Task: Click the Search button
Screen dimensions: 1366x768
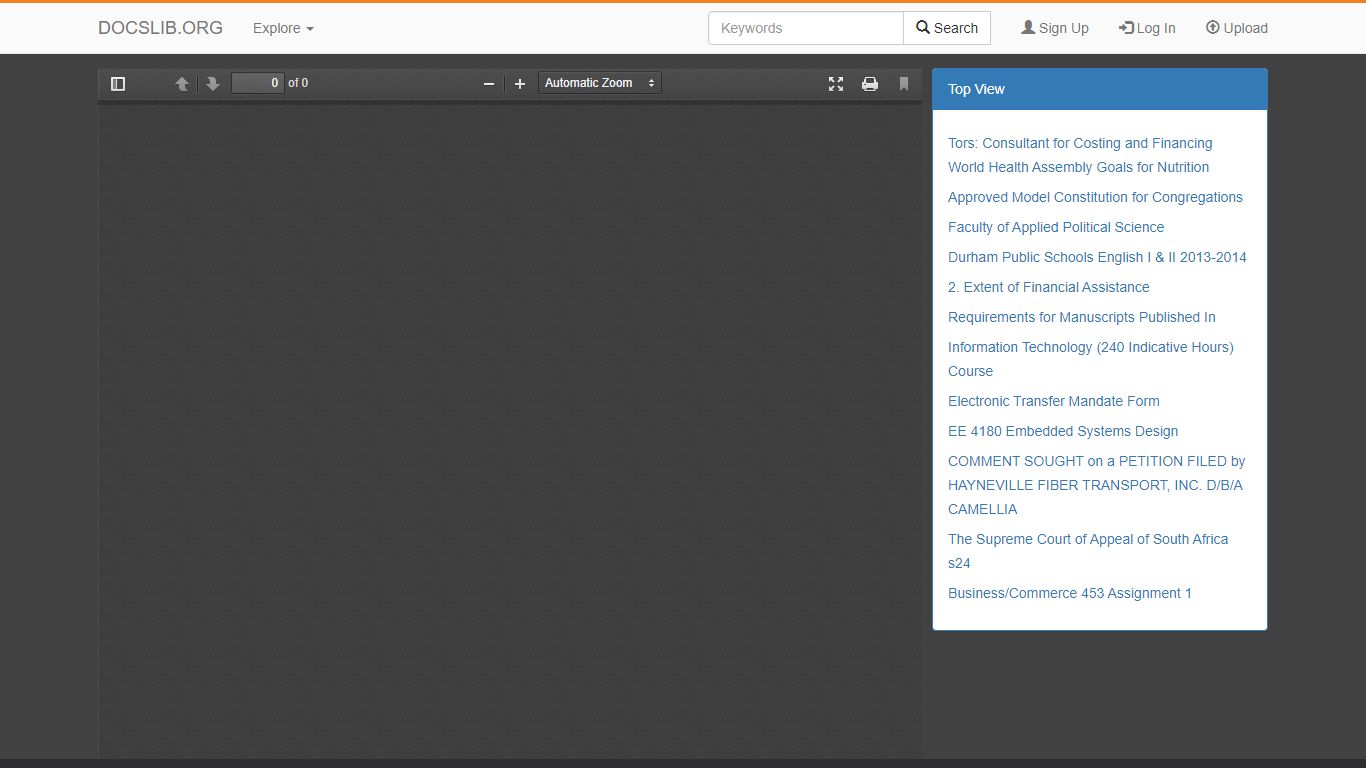Action: [x=947, y=28]
